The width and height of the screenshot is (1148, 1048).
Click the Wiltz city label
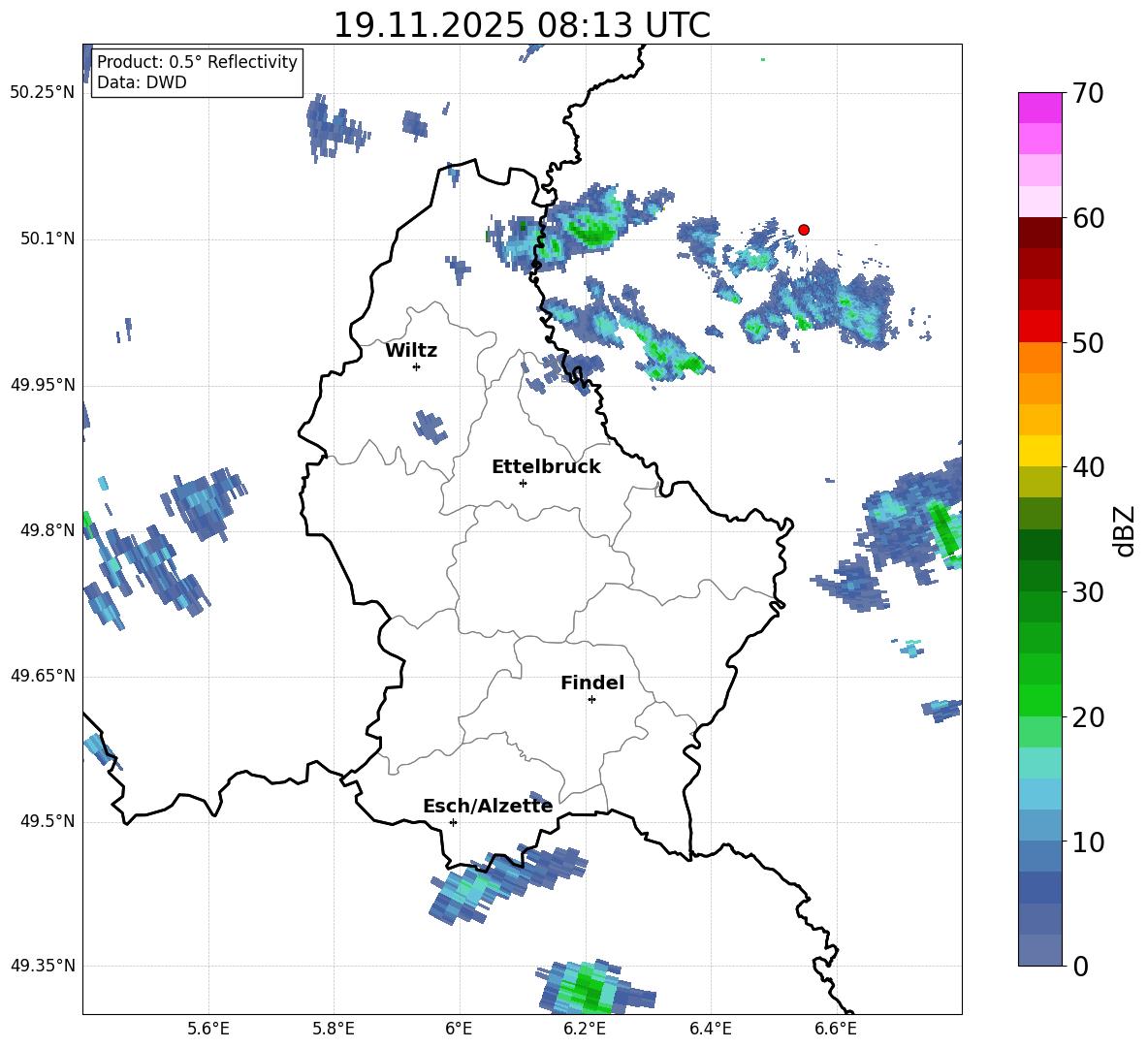(x=411, y=351)
